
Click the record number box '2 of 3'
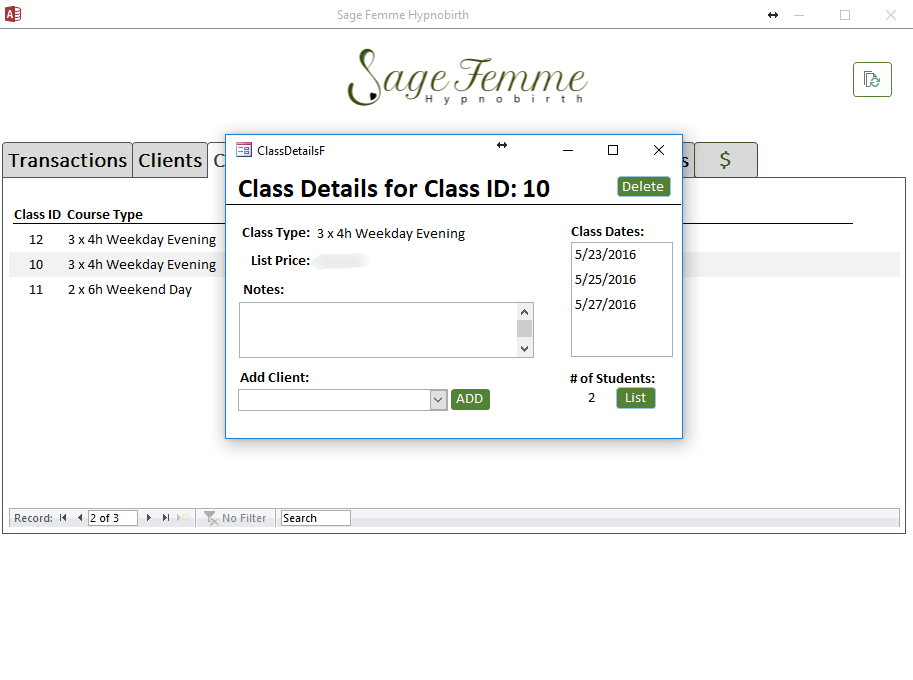click(x=112, y=518)
